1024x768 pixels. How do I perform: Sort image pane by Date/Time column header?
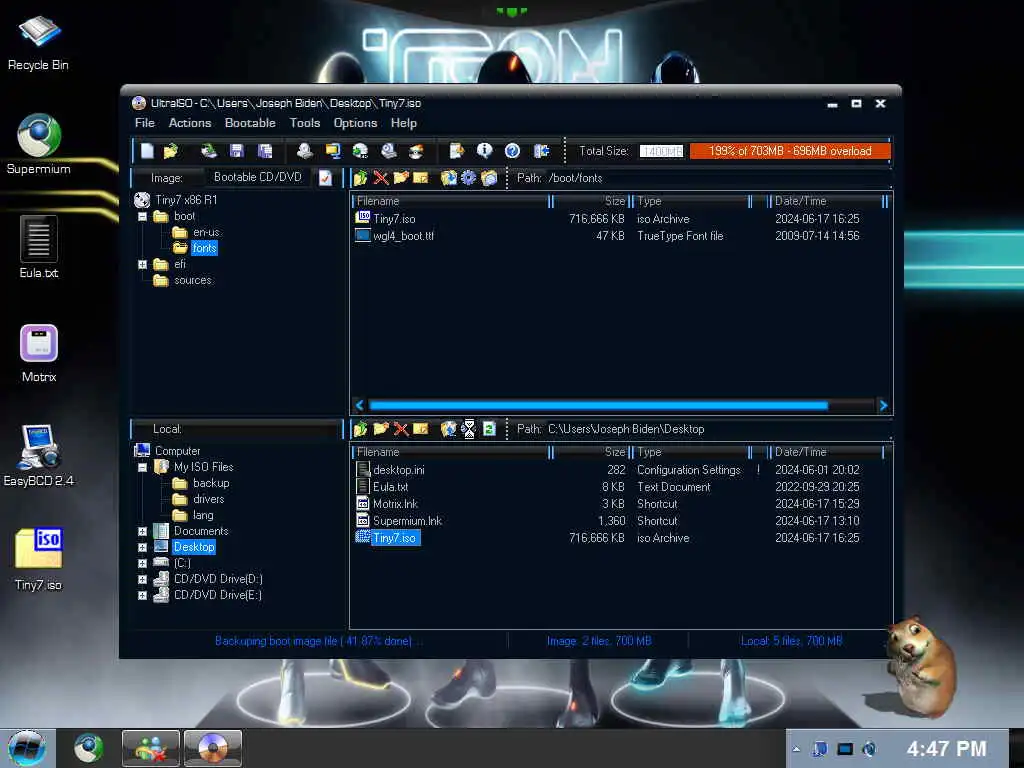pyautogui.click(x=825, y=201)
